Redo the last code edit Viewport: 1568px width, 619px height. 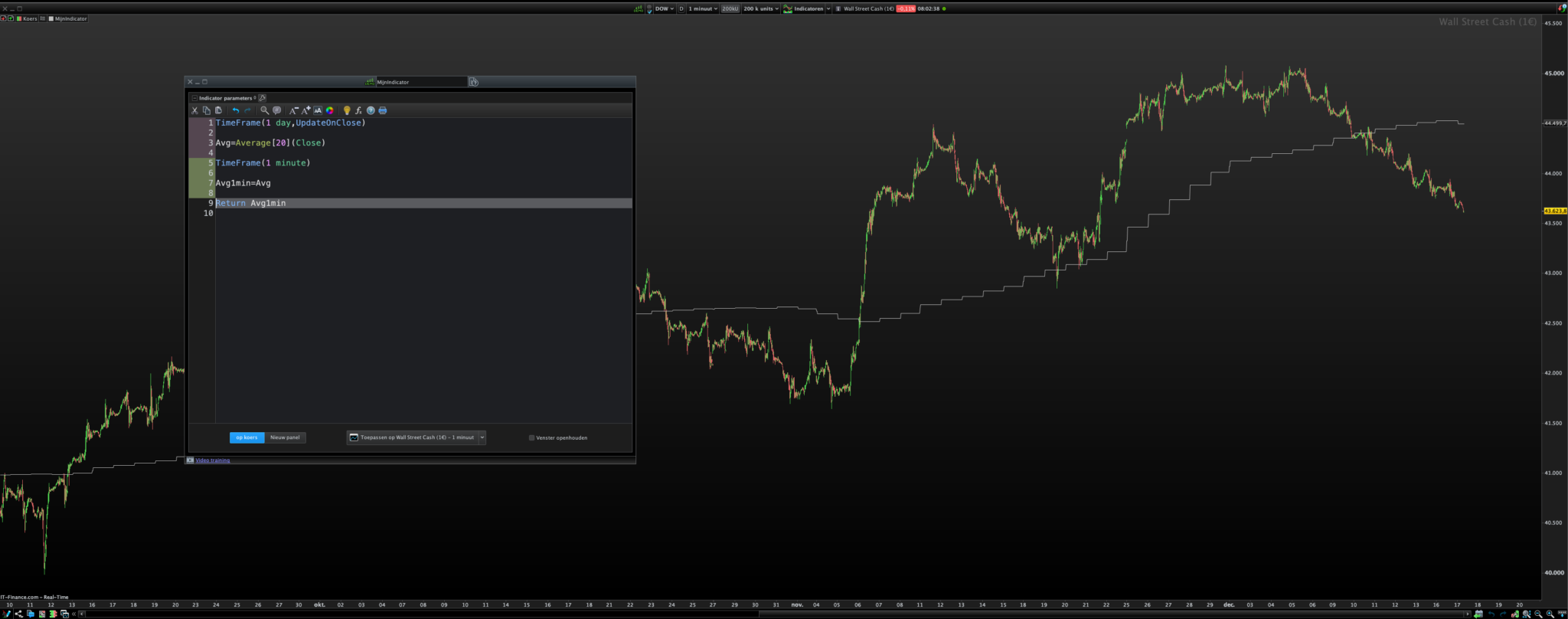tap(247, 110)
